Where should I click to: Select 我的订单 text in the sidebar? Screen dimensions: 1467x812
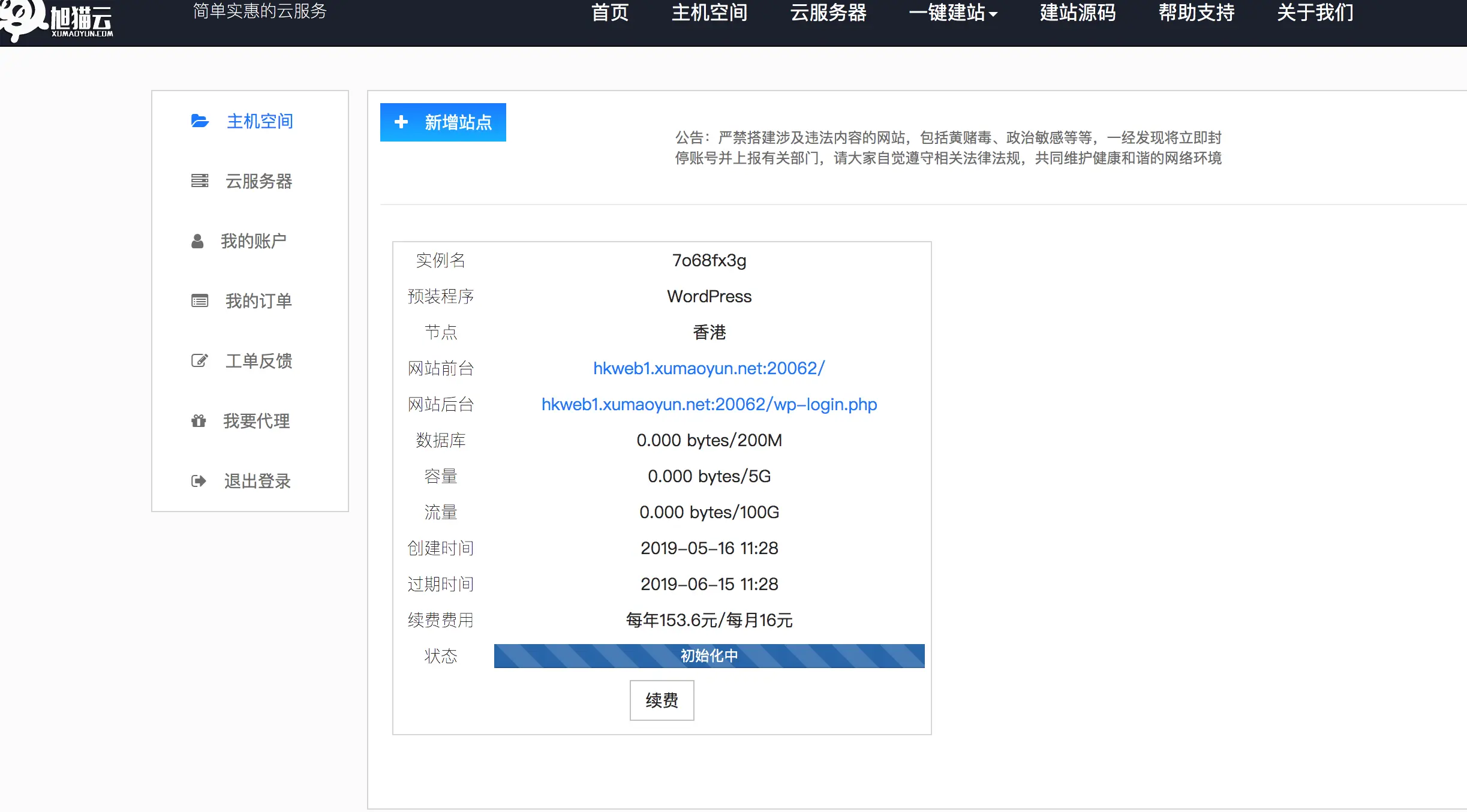[258, 300]
